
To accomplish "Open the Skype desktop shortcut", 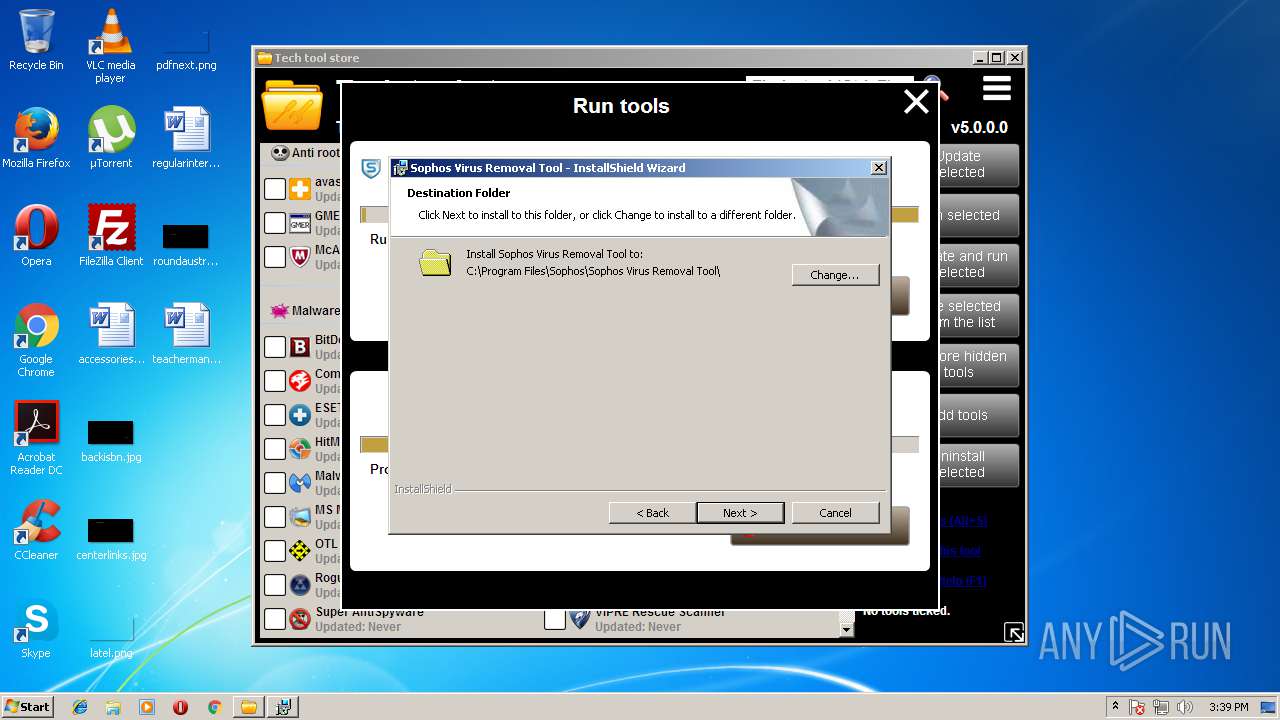I will 36,628.
